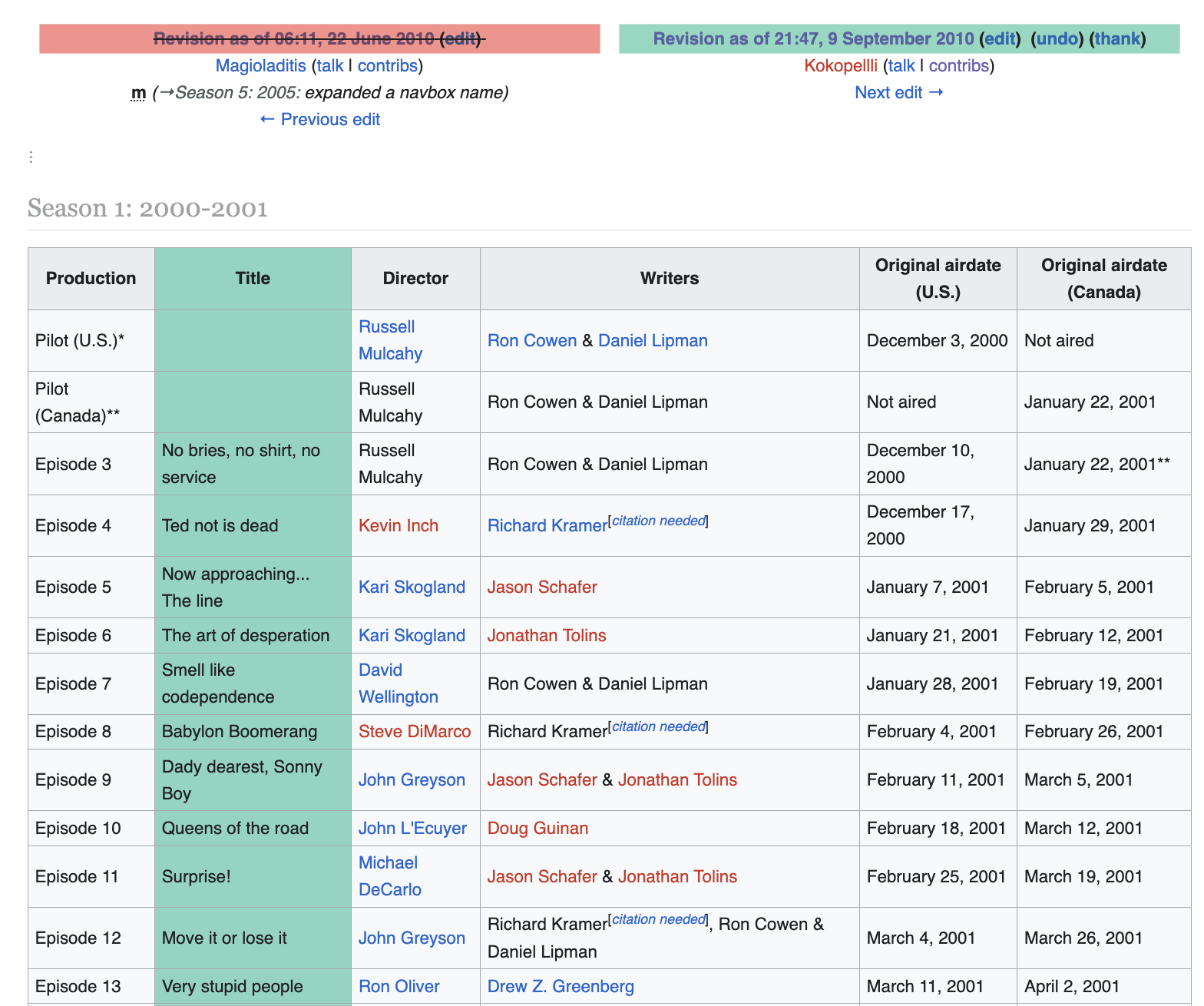
Task: Select the Writers column header
Action: (670, 279)
